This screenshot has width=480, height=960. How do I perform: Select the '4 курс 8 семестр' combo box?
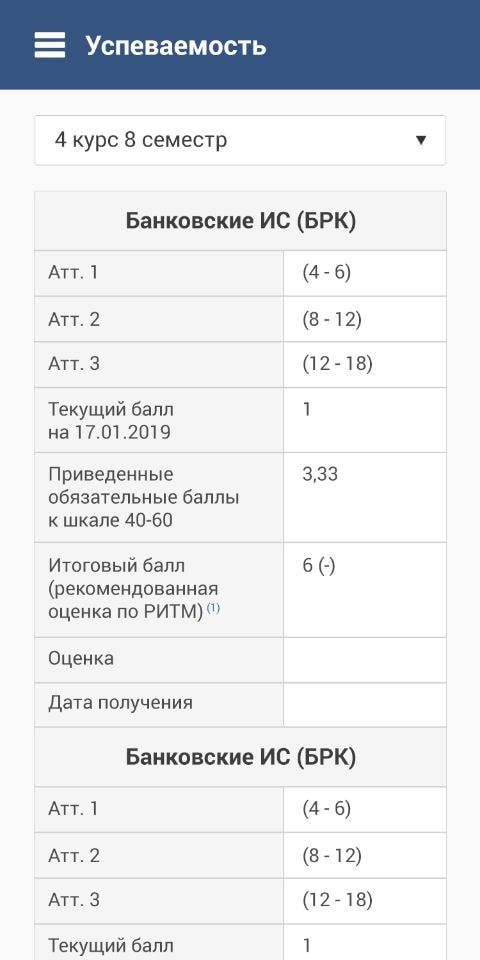[240, 140]
